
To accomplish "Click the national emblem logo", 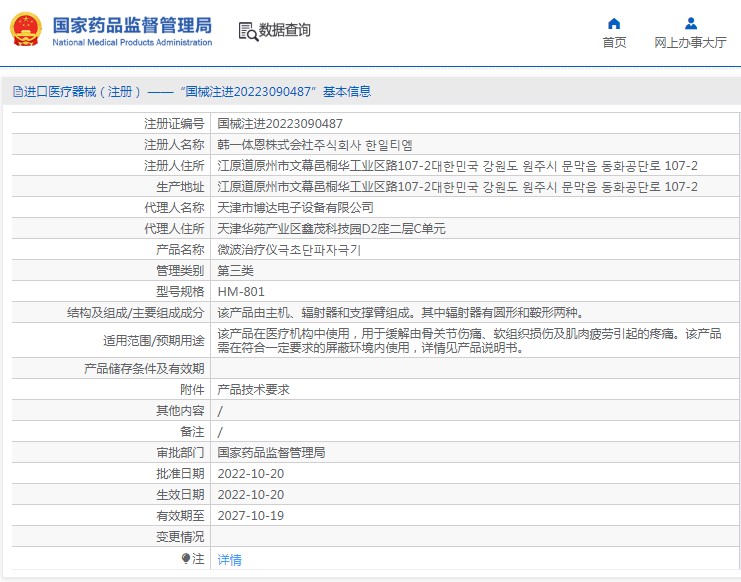I will click(x=26, y=30).
